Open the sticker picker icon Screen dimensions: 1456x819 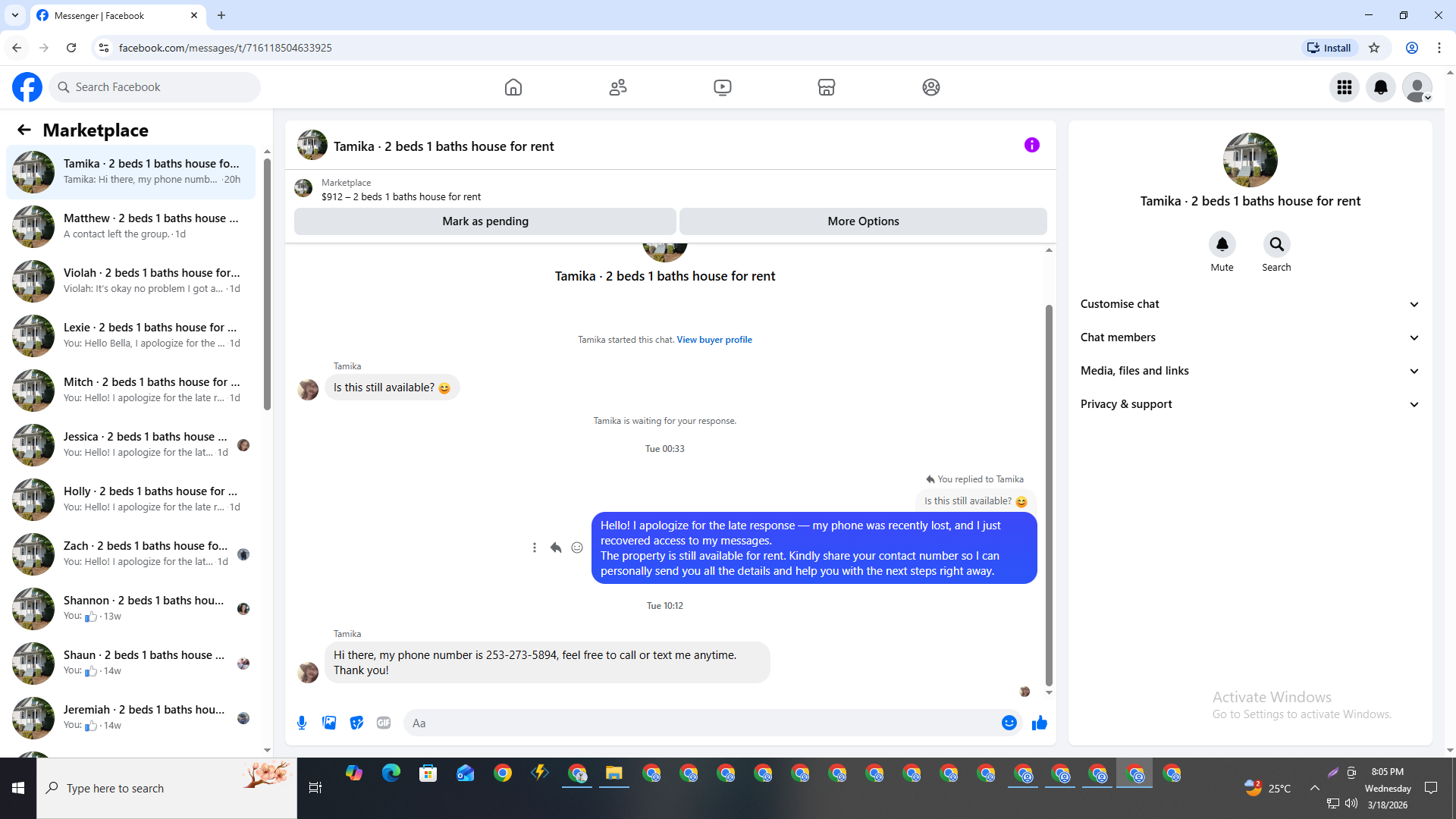click(x=356, y=723)
